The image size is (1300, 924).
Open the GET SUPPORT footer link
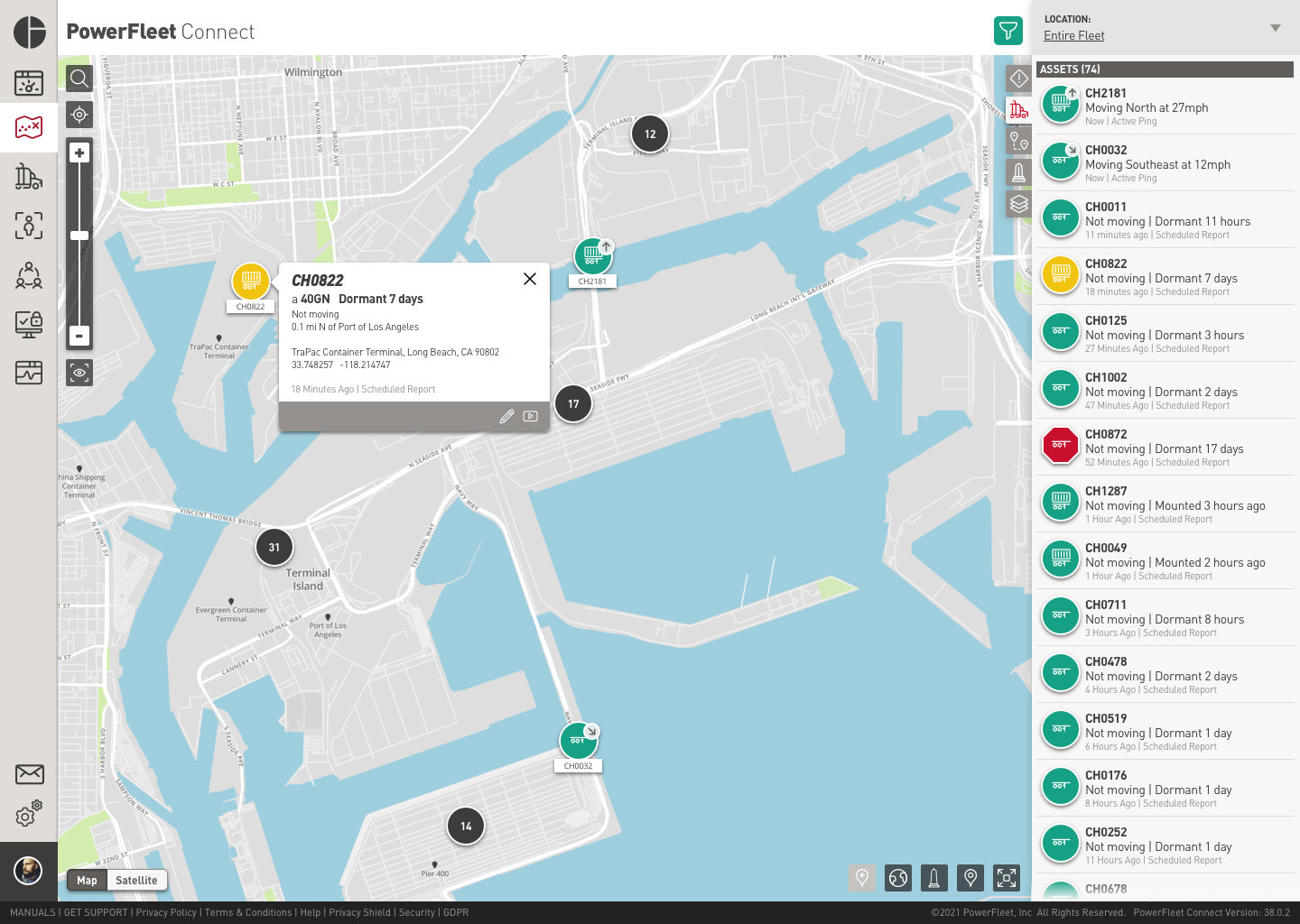coord(96,912)
